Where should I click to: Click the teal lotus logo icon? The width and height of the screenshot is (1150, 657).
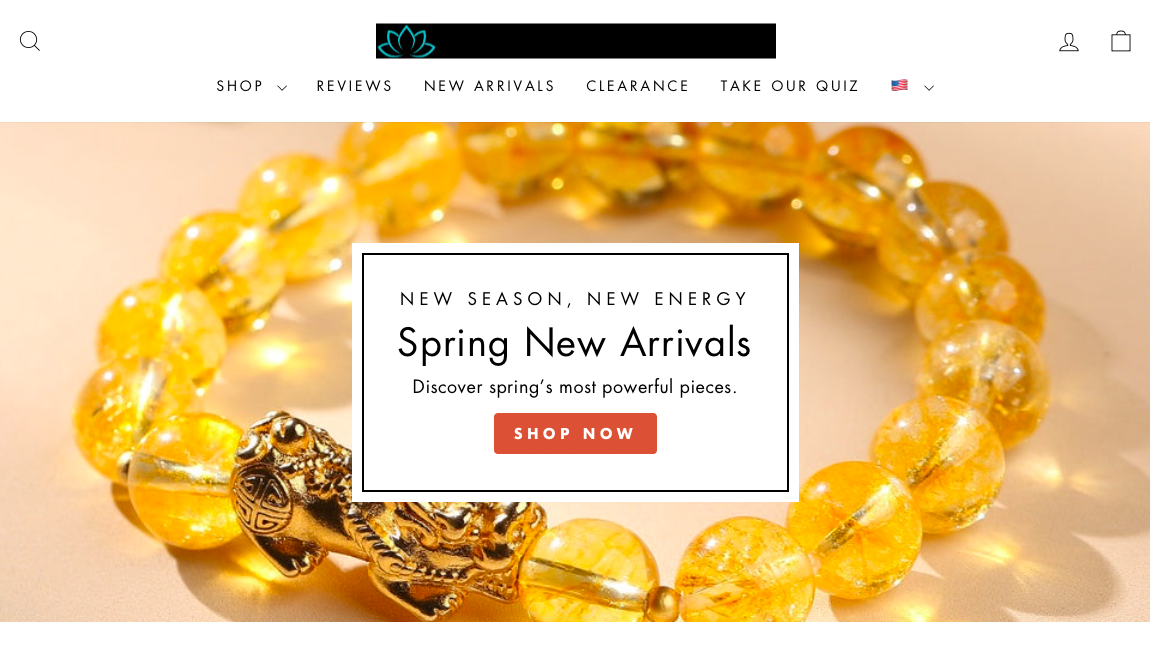click(406, 42)
